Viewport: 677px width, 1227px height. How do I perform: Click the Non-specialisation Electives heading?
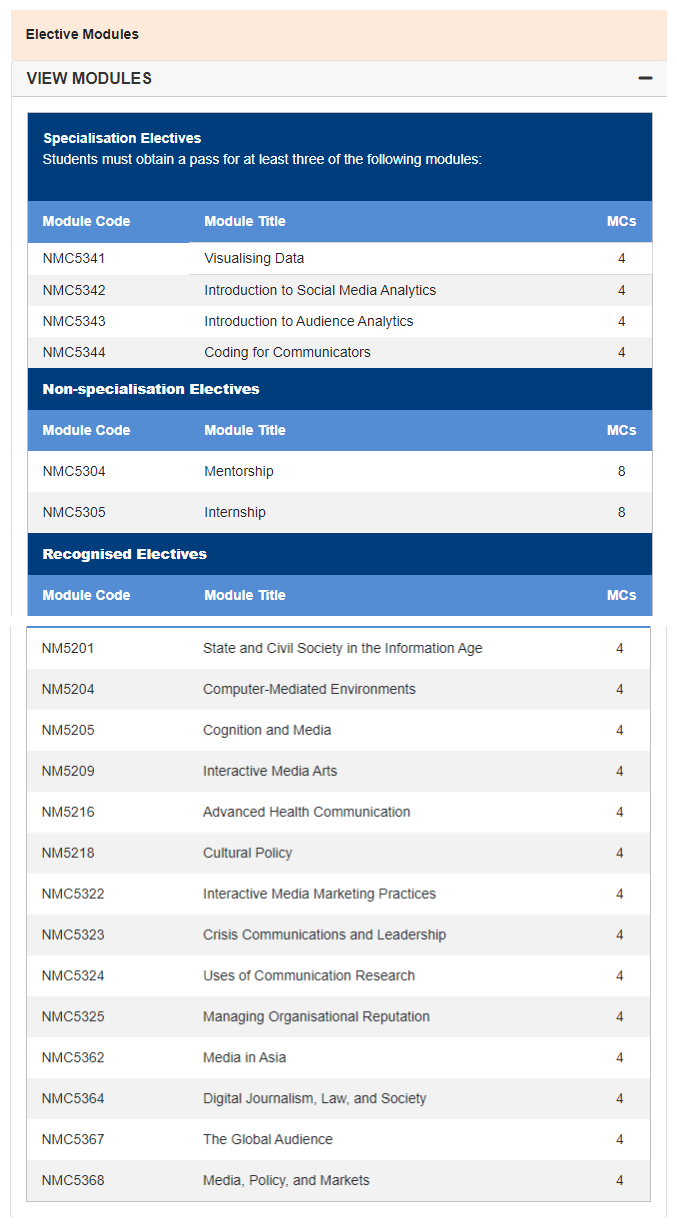(151, 389)
